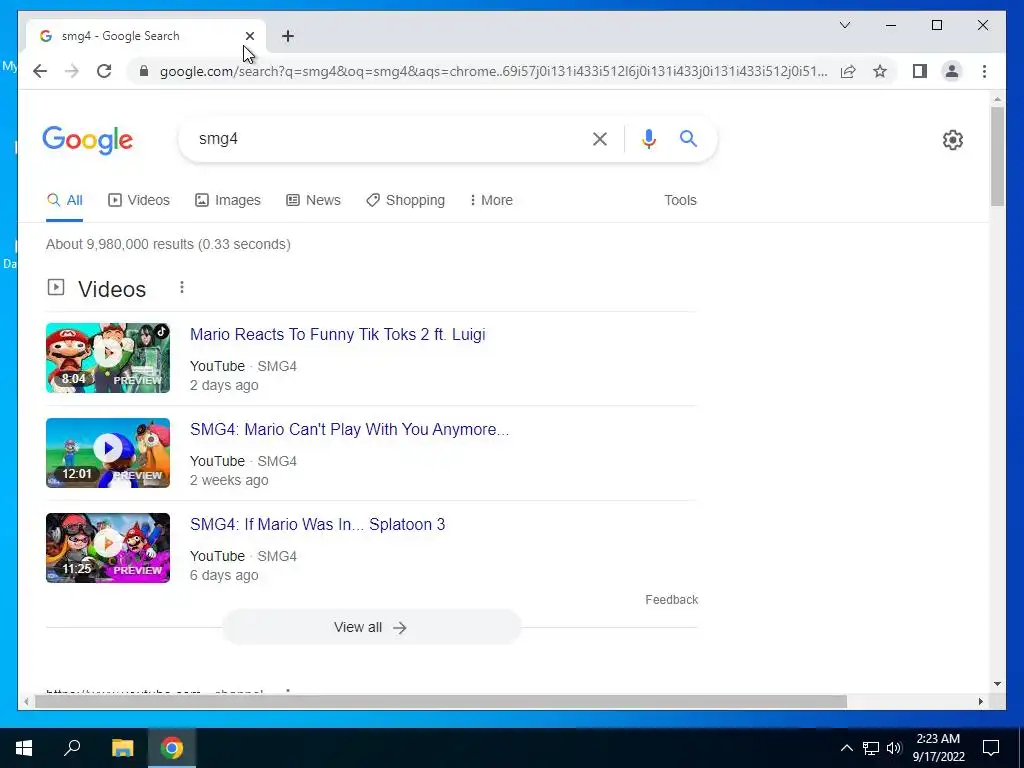Open the notification center icon

point(991,748)
